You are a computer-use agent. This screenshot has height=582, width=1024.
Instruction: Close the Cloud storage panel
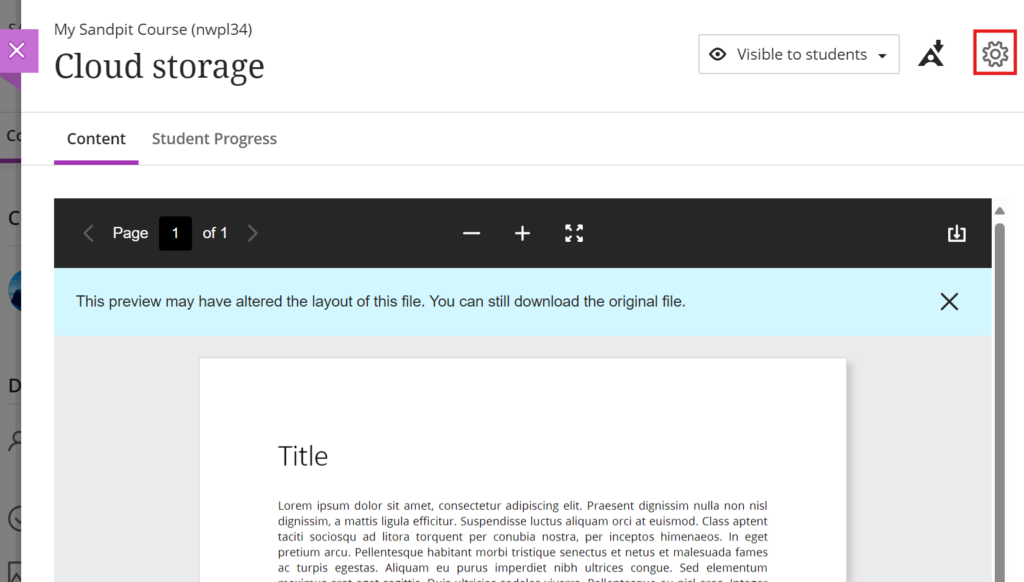pos(17,50)
